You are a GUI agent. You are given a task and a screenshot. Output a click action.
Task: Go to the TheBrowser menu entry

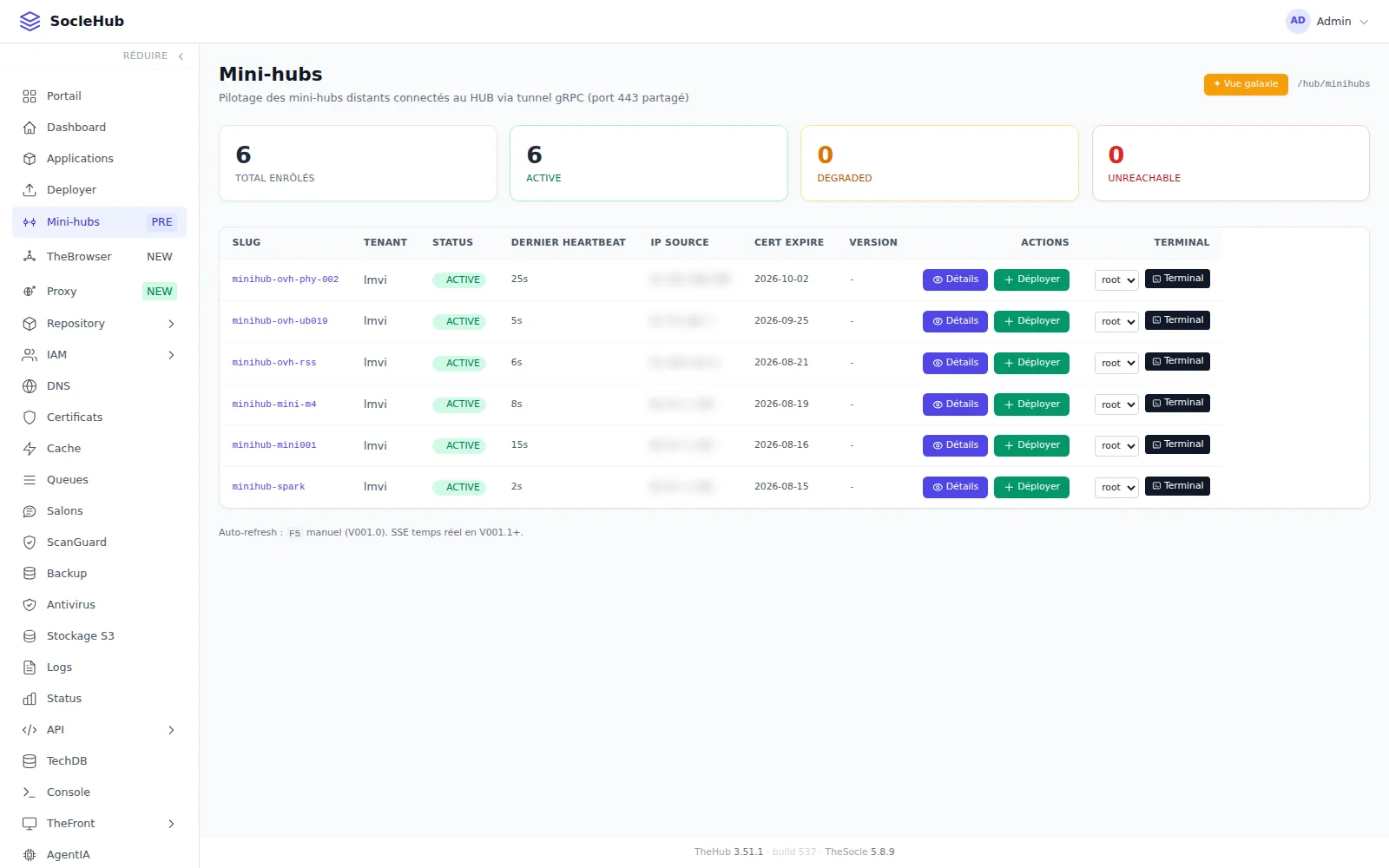point(99,257)
